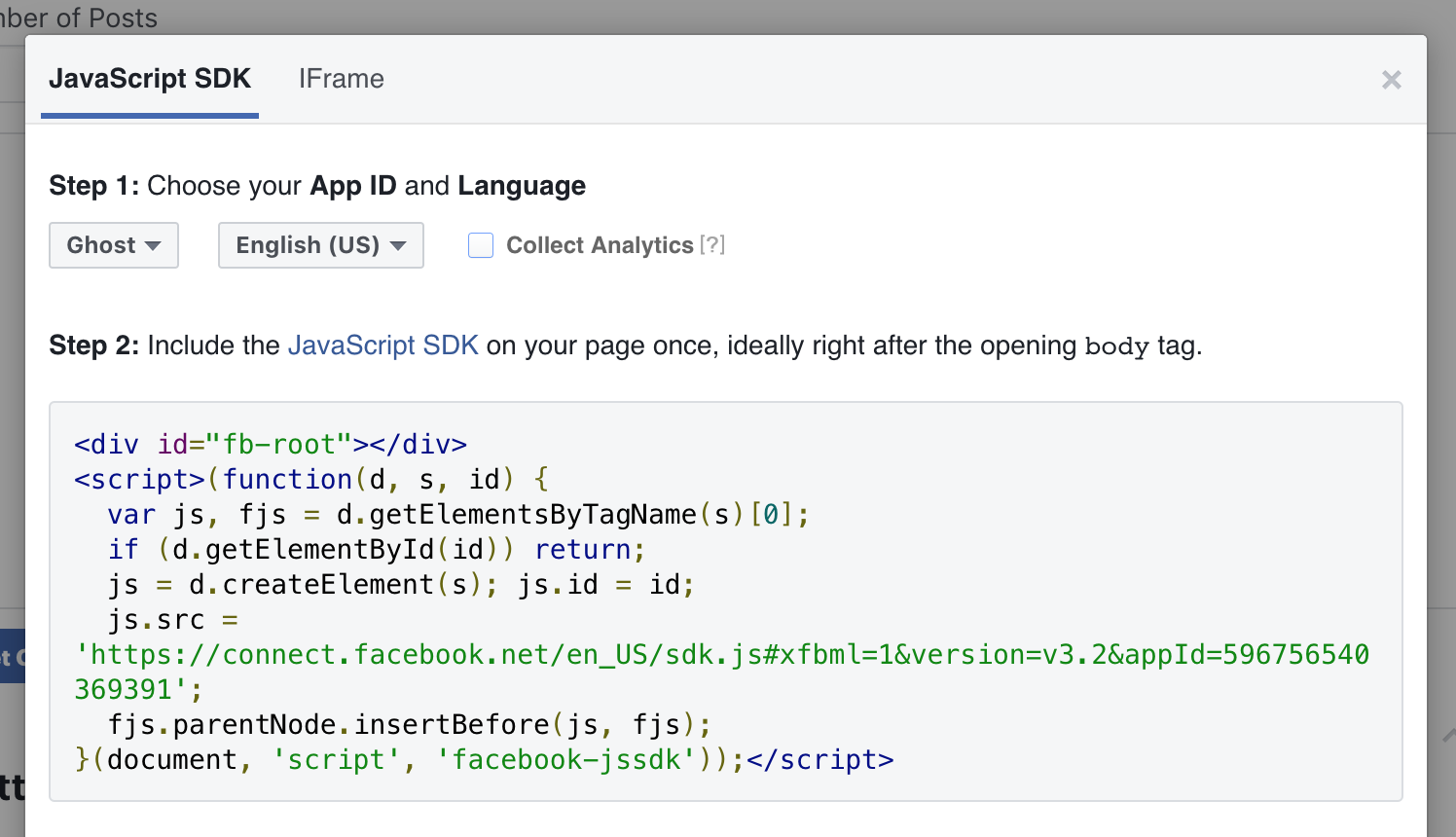The height and width of the screenshot is (837, 1456).
Task: Close the embed code dialog
Action: coord(1391,80)
